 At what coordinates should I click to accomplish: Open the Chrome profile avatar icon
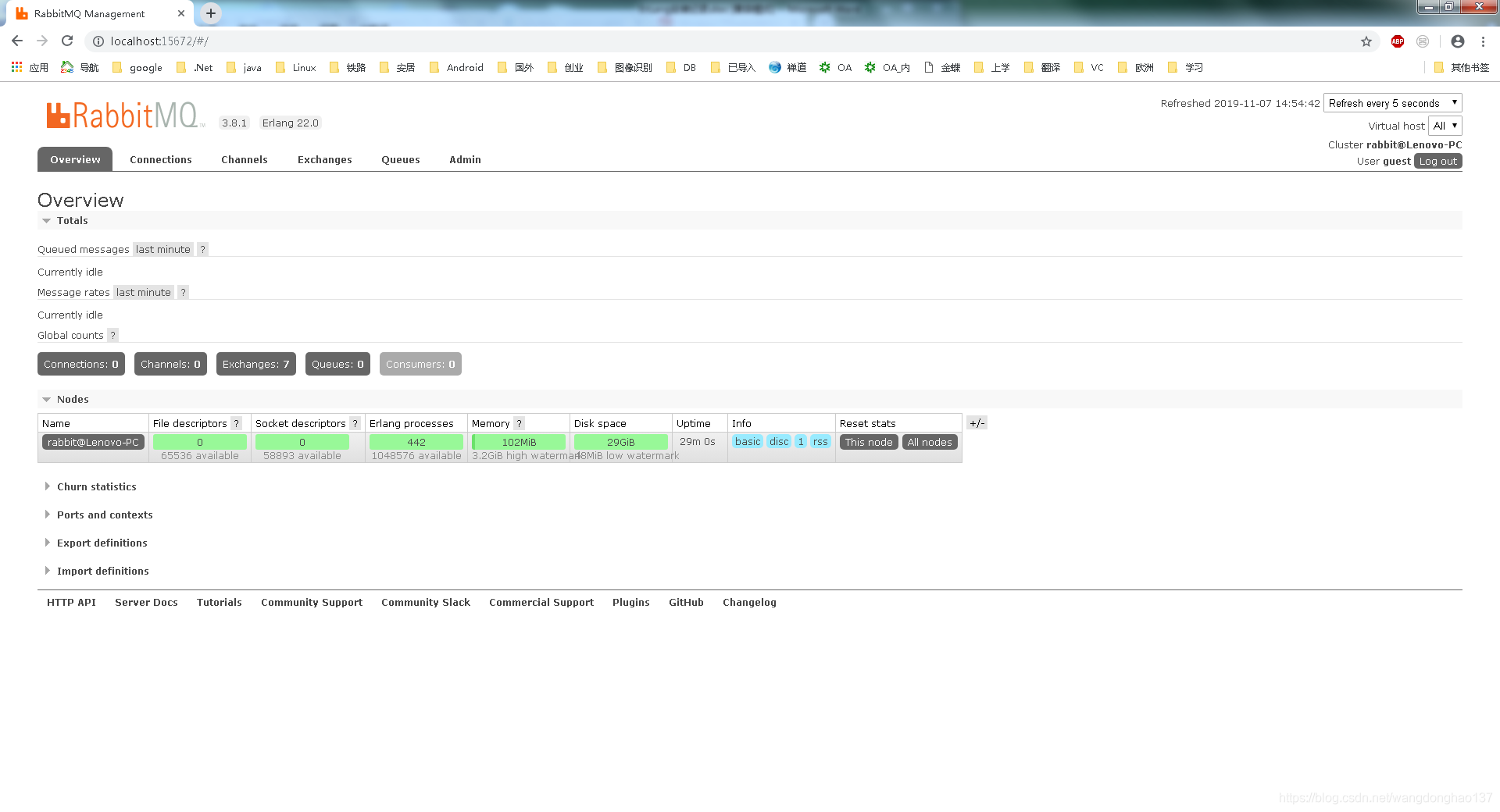pos(1458,41)
